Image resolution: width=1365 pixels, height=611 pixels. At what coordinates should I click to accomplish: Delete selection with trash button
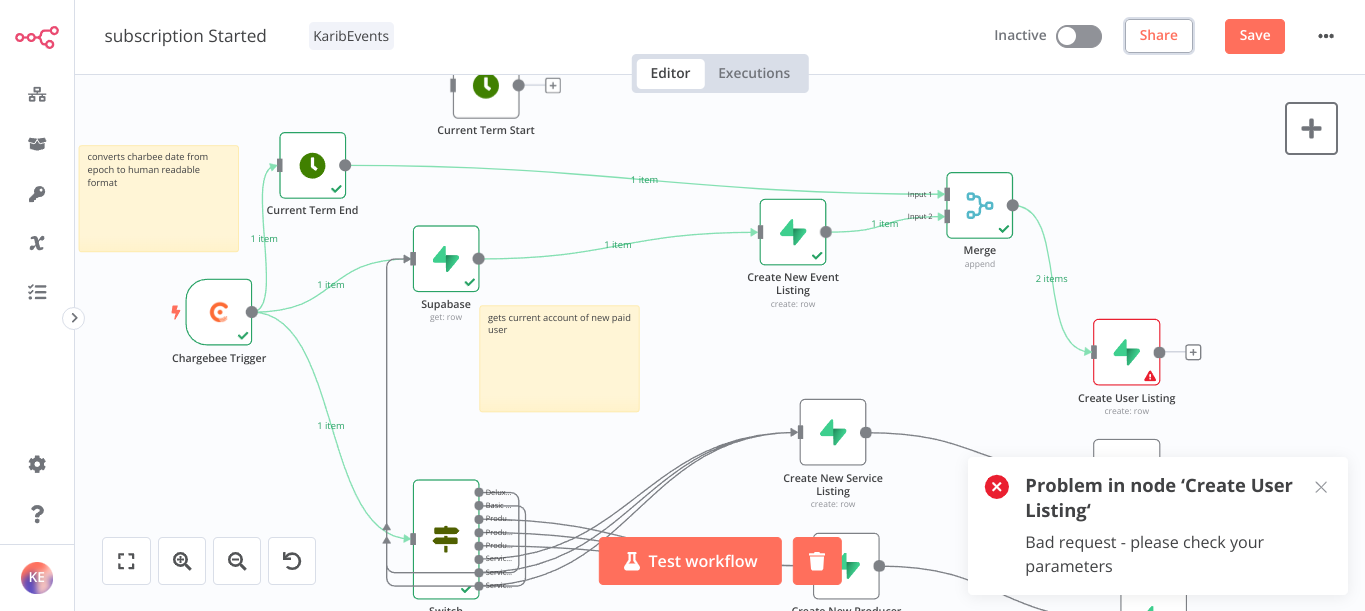coord(817,561)
